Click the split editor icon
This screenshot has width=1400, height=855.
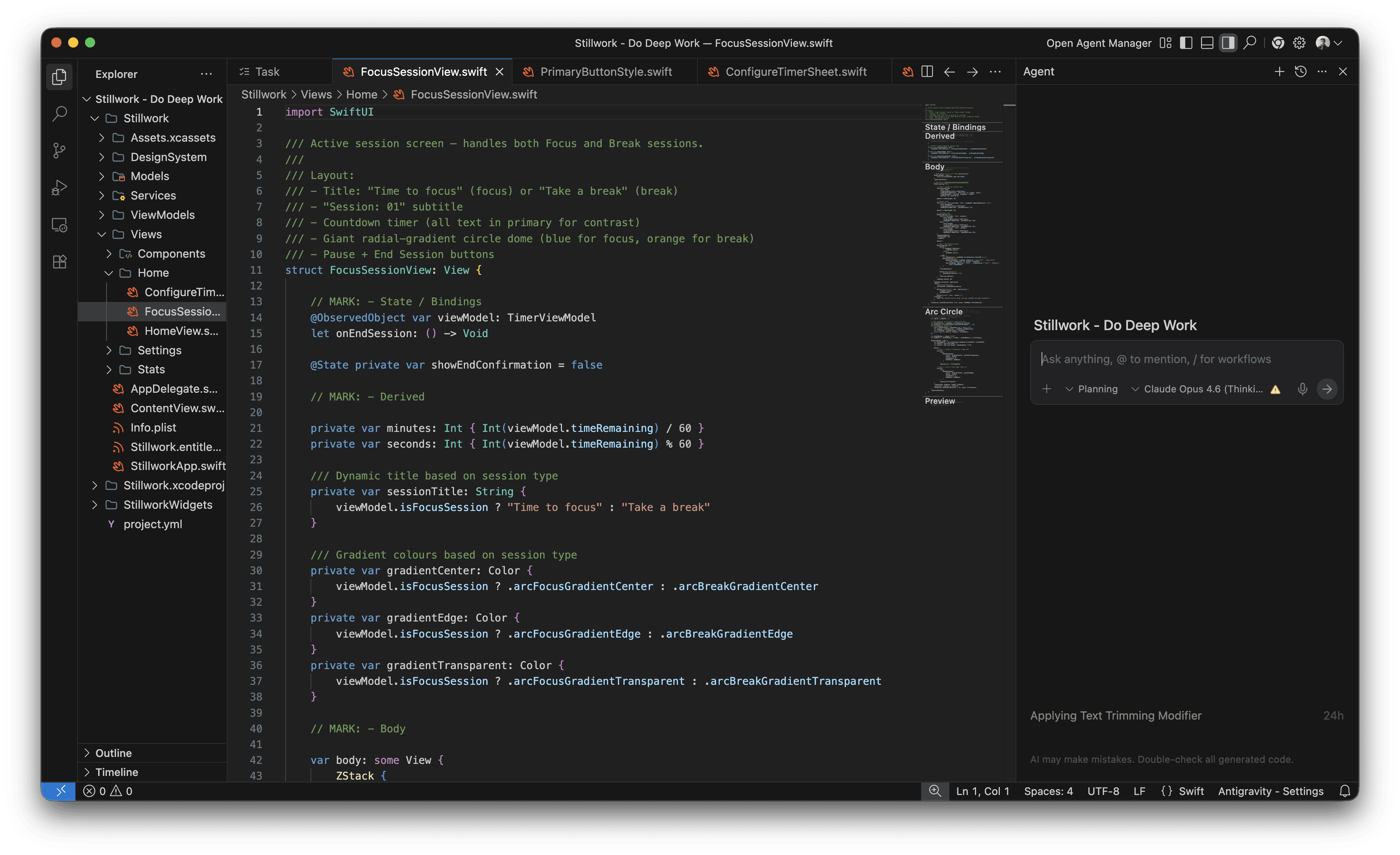[927, 72]
